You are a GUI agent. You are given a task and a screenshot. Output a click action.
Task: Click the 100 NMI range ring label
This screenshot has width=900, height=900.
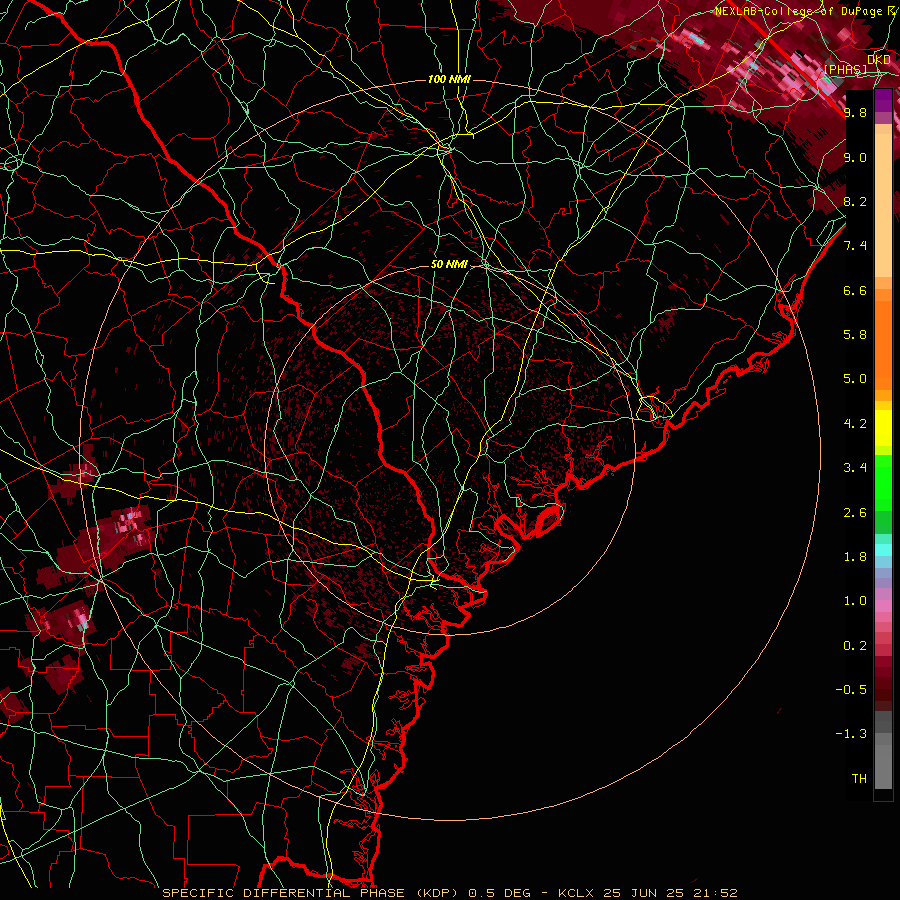[x=449, y=79]
